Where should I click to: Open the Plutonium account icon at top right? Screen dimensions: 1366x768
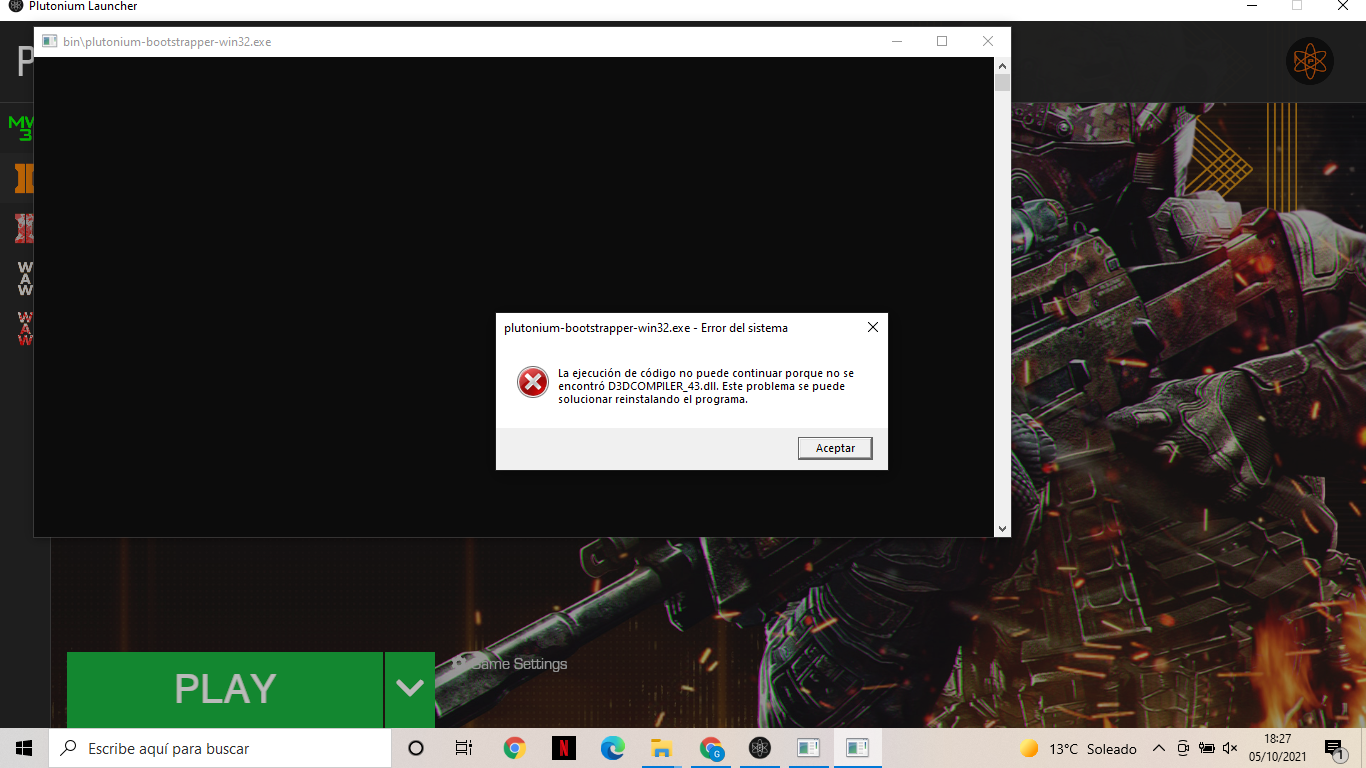[1309, 62]
